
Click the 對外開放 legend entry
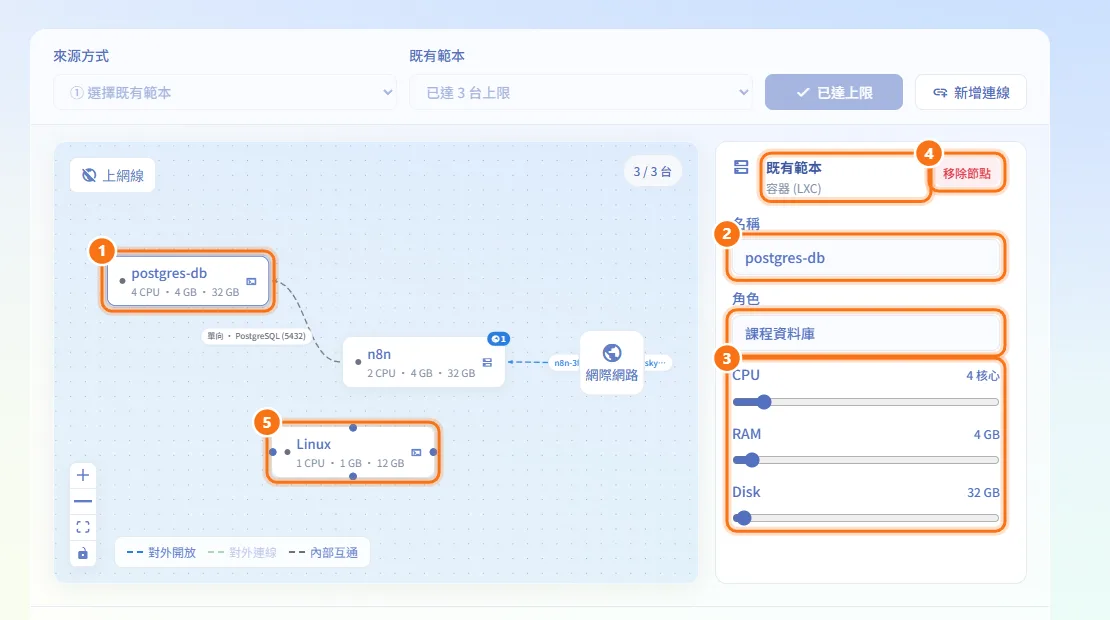[x=161, y=553]
